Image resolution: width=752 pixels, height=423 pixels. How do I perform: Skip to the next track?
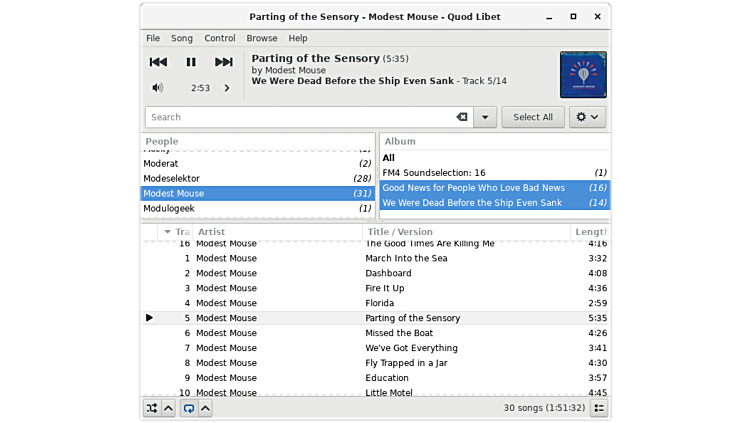[x=224, y=62]
